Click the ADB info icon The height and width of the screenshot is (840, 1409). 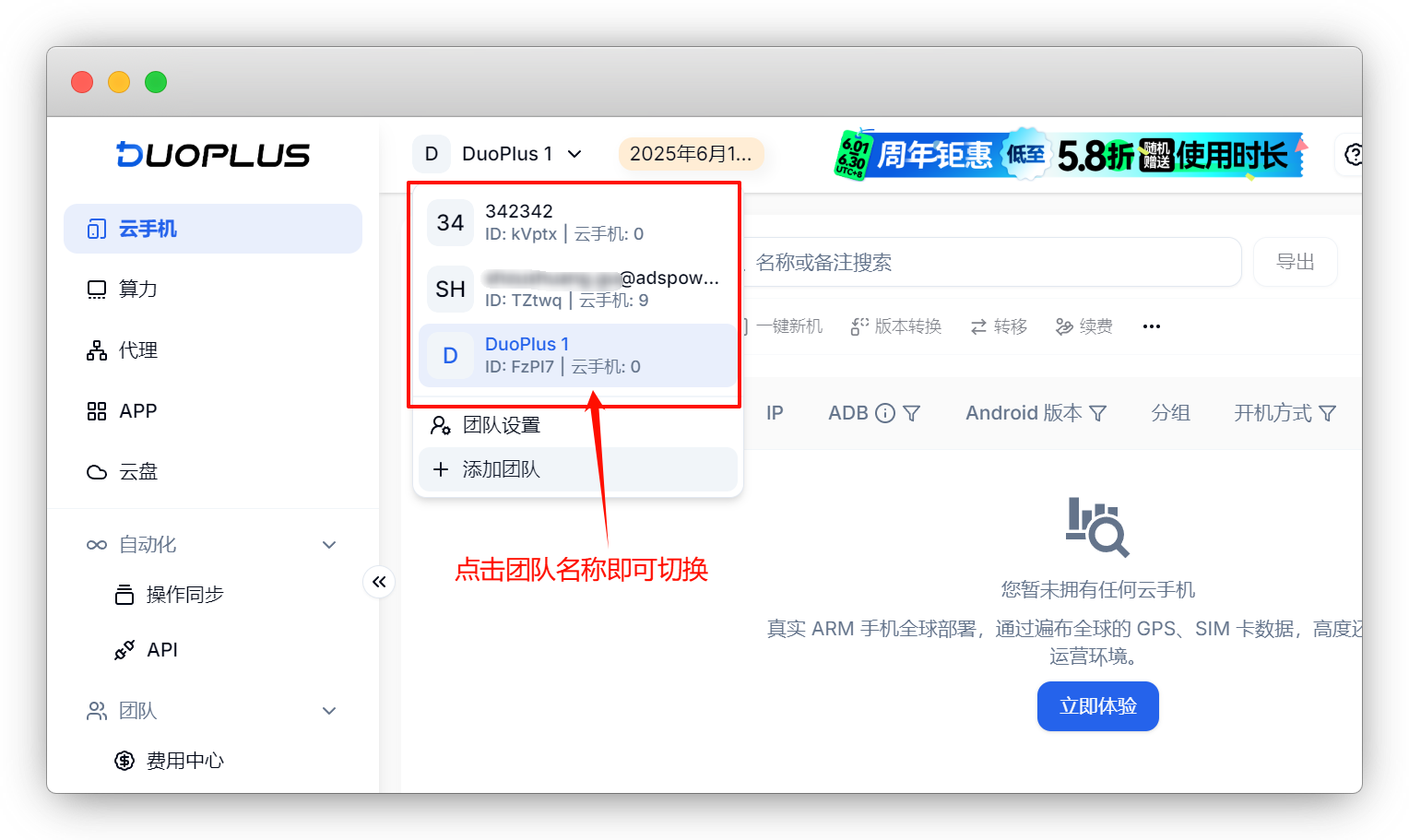click(x=885, y=413)
